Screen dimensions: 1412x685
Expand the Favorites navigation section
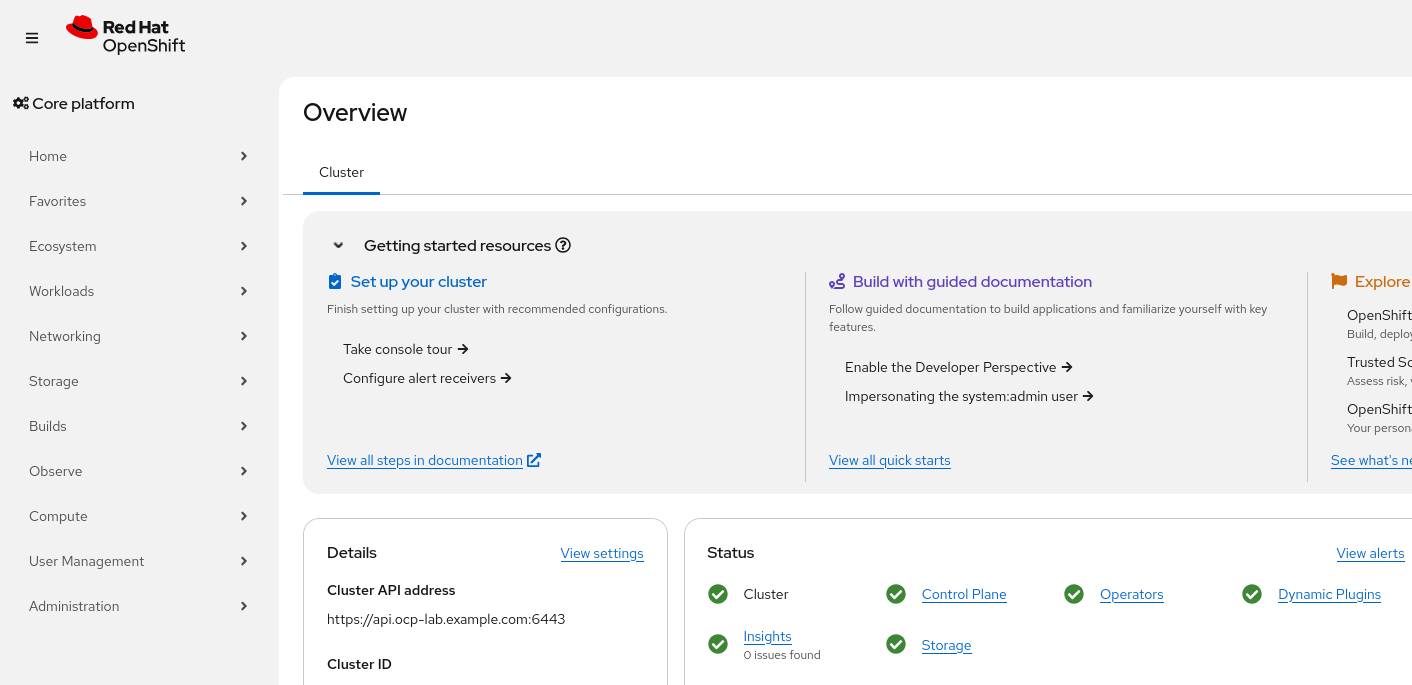(x=139, y=201)
